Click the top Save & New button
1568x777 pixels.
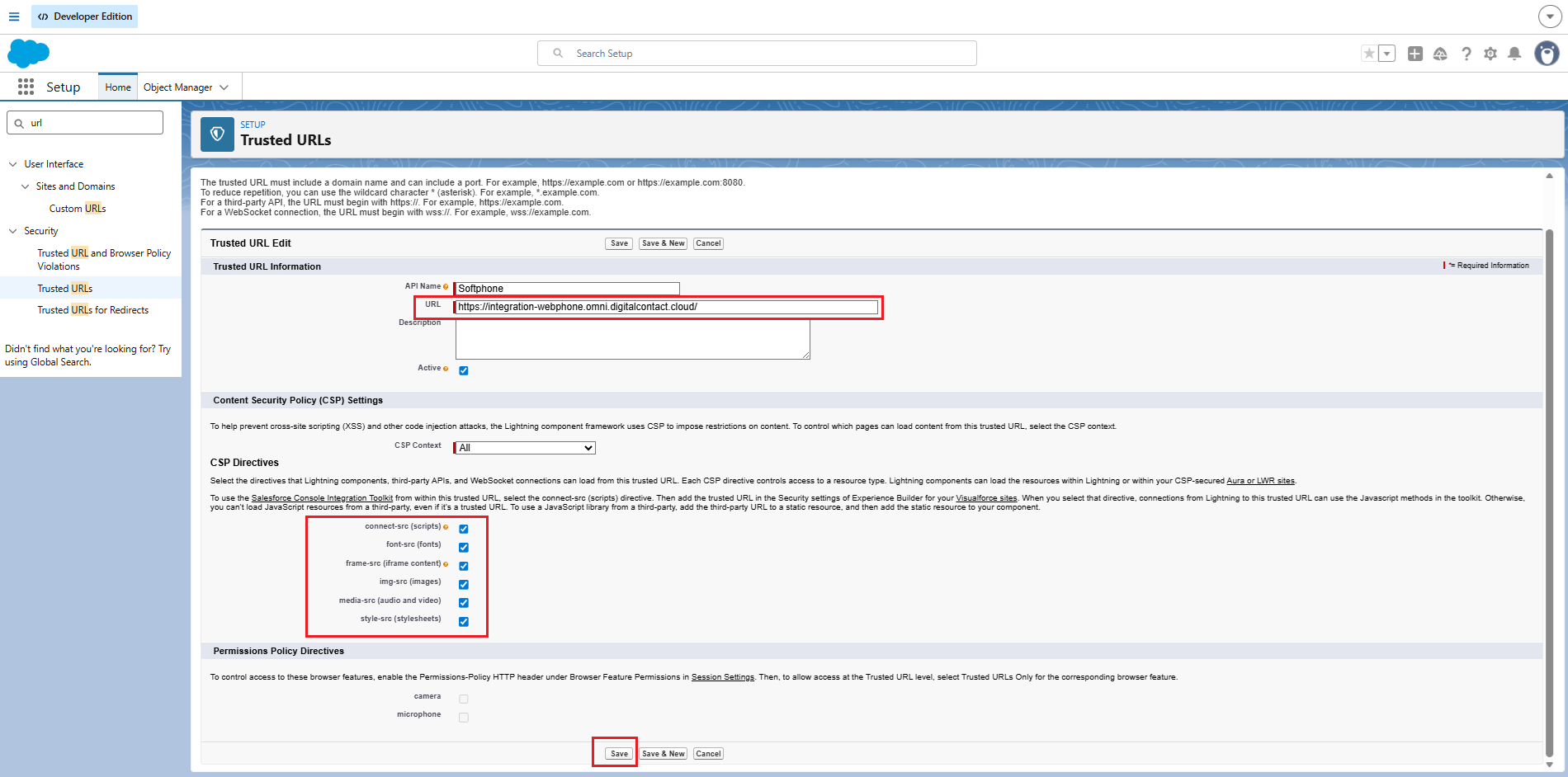pyautogui.click(x=664, y=243)
